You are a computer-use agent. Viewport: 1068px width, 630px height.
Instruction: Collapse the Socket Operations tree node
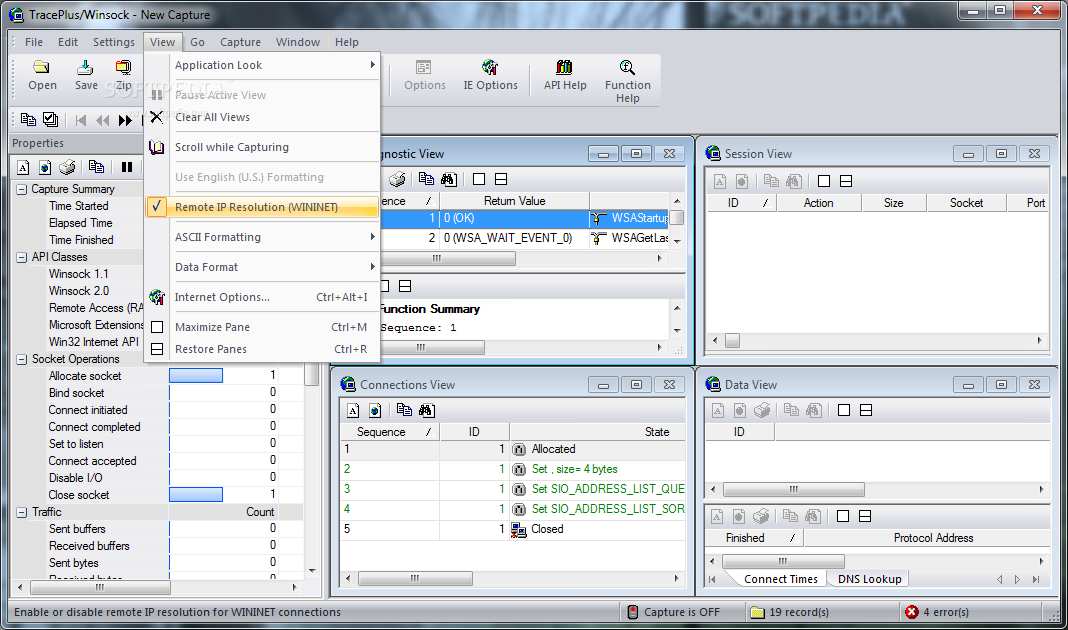tap(22, 360)
